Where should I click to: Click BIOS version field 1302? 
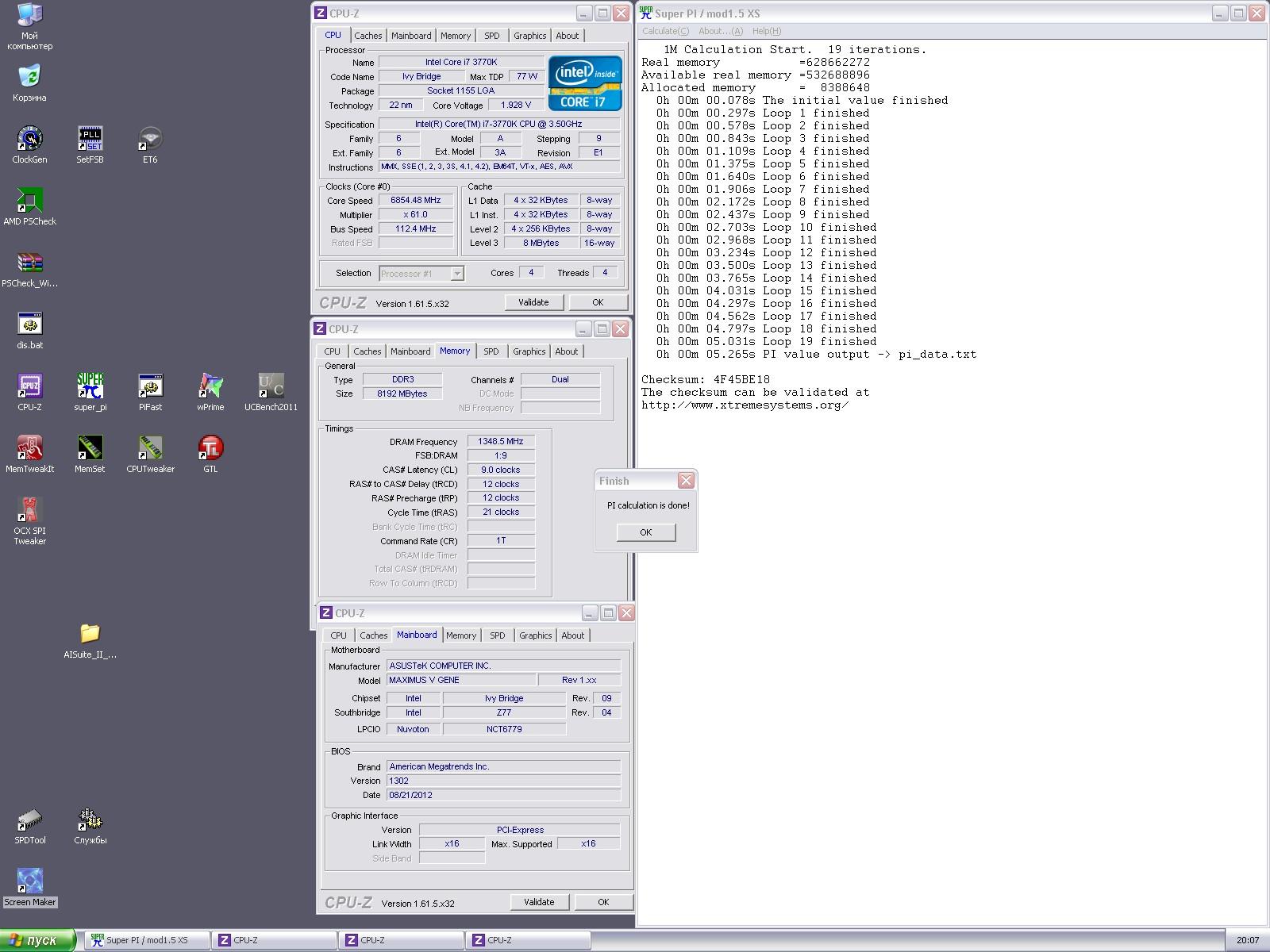pos(503,781)
